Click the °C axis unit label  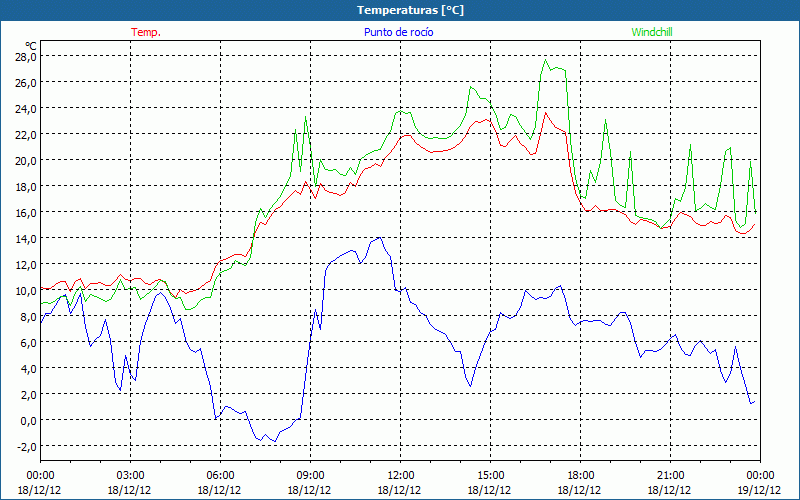click(x=31, y=45)
